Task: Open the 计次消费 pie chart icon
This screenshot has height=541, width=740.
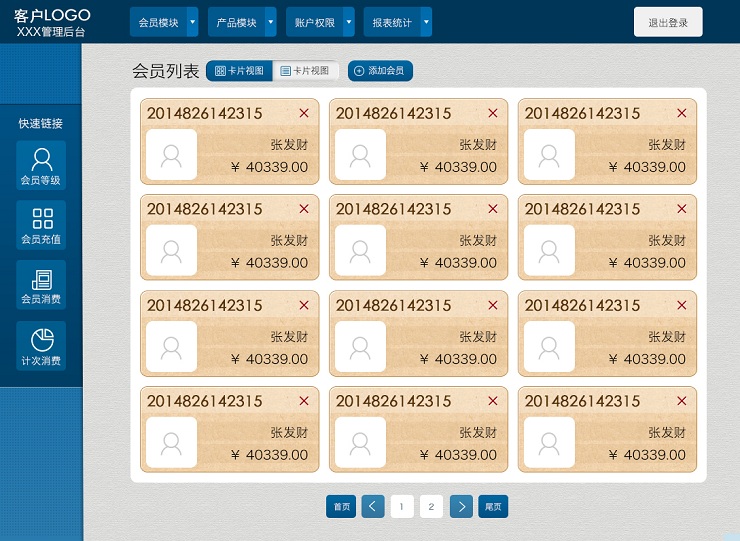Action: pos(41,345)
